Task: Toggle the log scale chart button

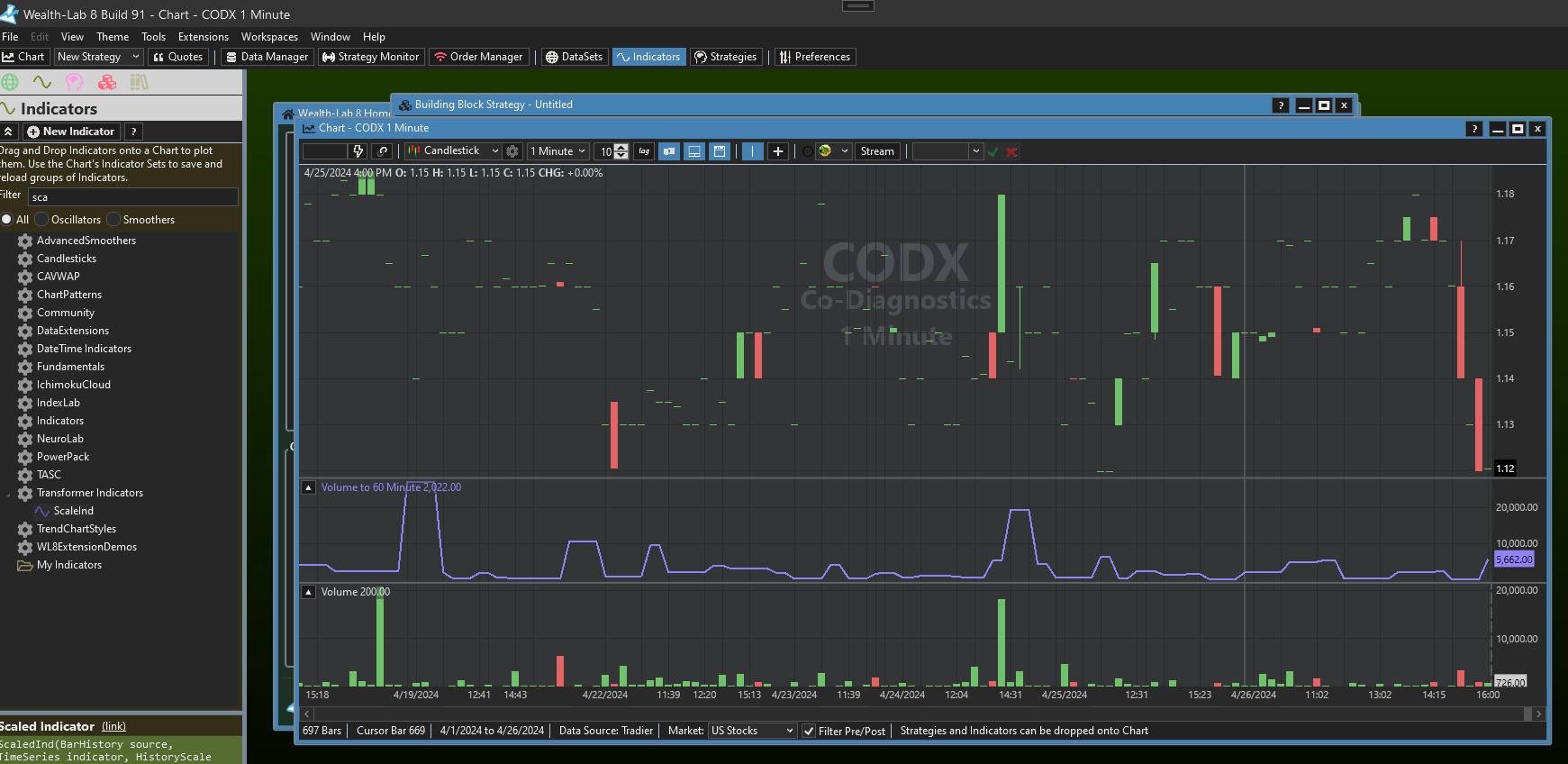Action: 644,151
